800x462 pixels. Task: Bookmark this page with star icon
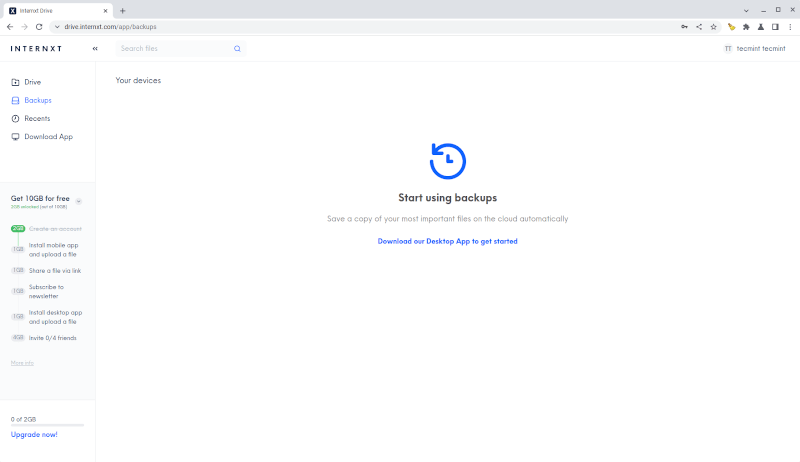click(x=713, y=27)
